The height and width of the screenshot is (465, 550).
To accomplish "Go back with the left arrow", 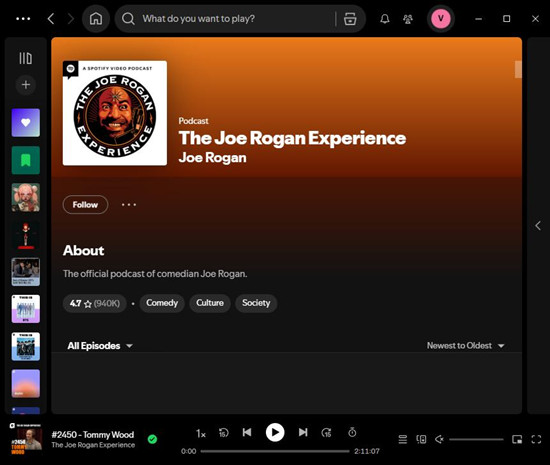I will 51,19.
